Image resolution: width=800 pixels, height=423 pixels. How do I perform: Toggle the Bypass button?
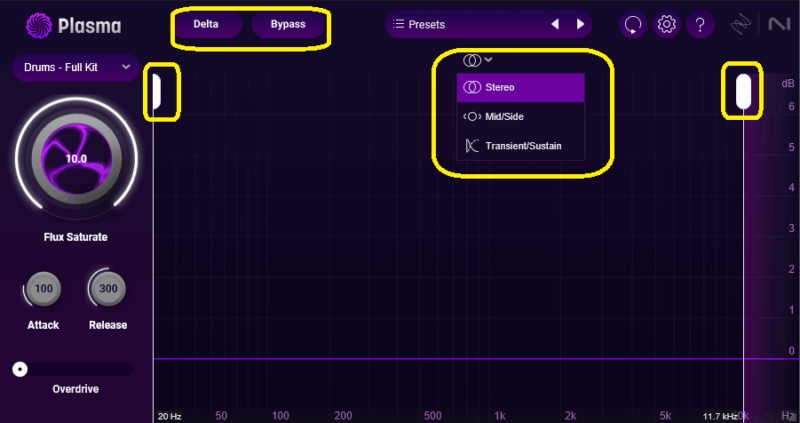pyautogui.click(x=288, y=24)
